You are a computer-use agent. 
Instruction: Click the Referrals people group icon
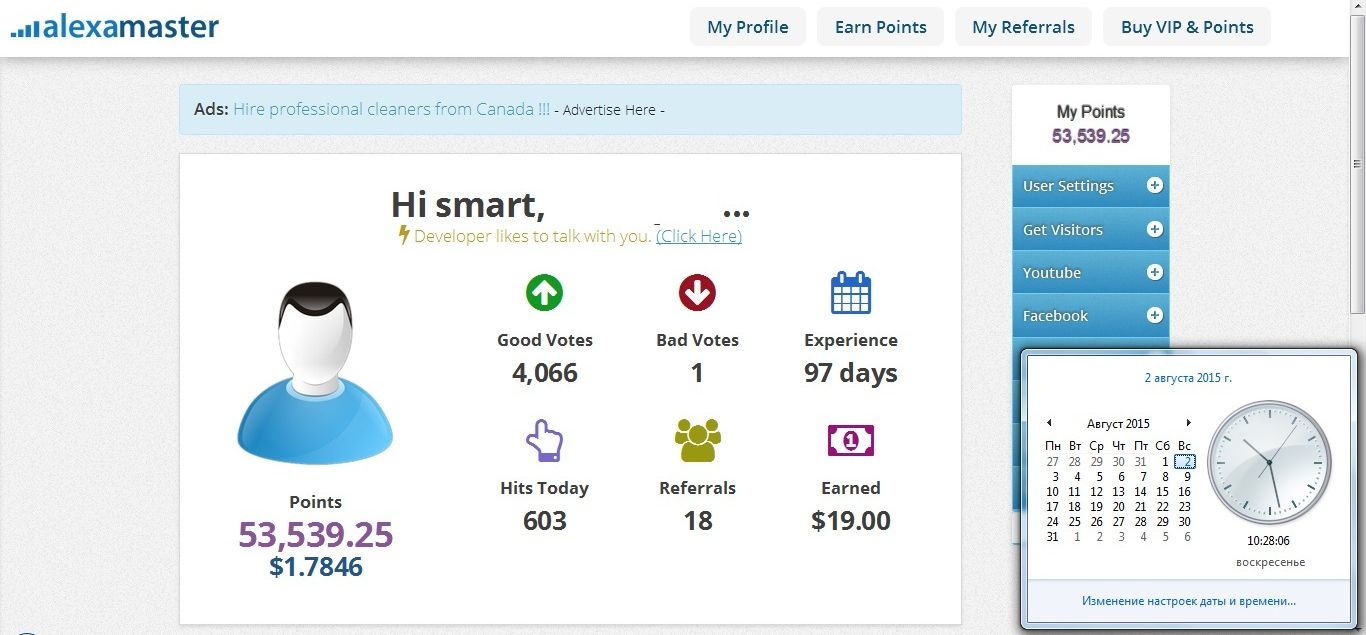click(x=697, y=441)
